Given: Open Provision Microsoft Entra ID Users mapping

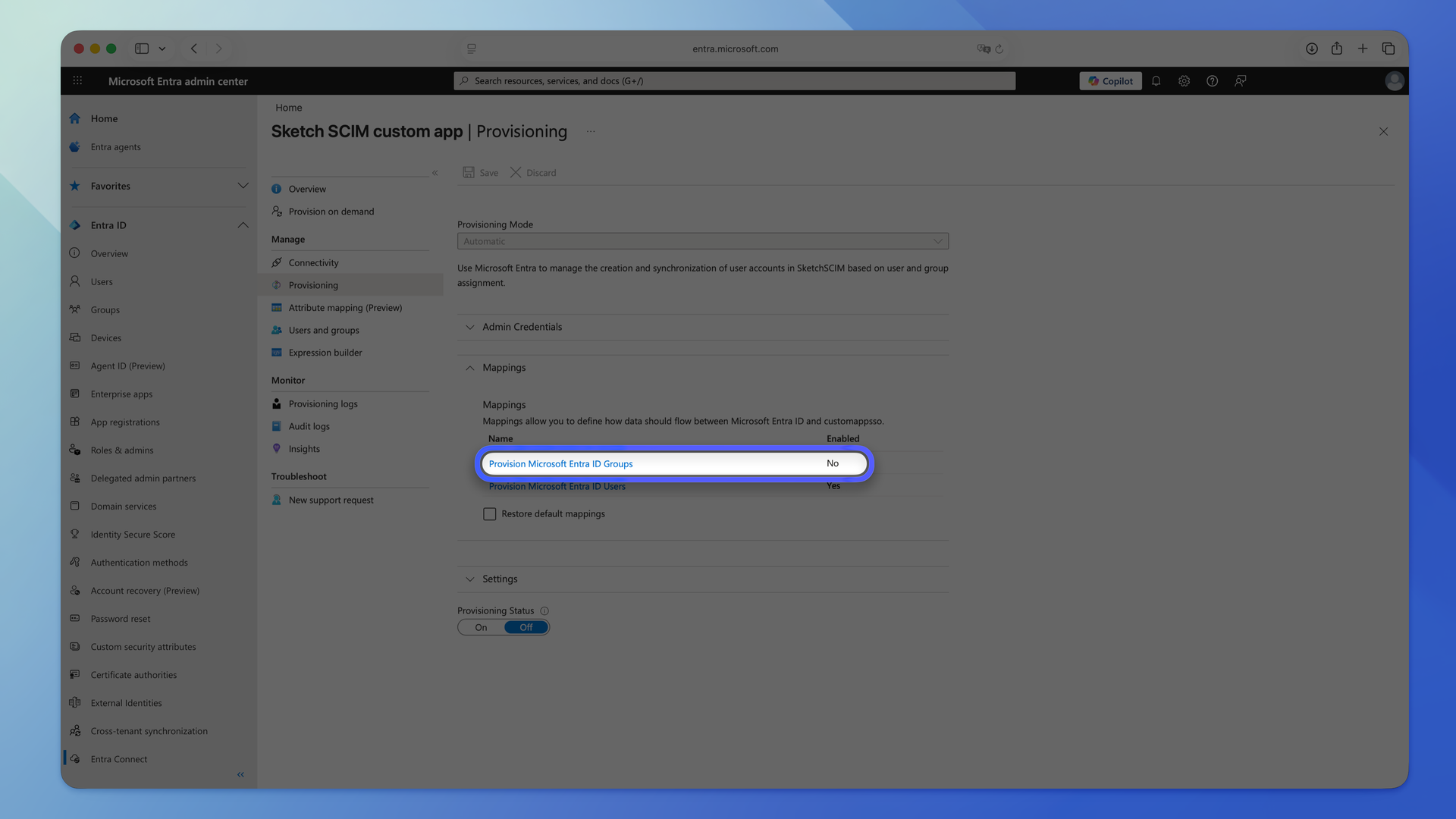Looking at the screenshot, I should [x=557, y=487].
